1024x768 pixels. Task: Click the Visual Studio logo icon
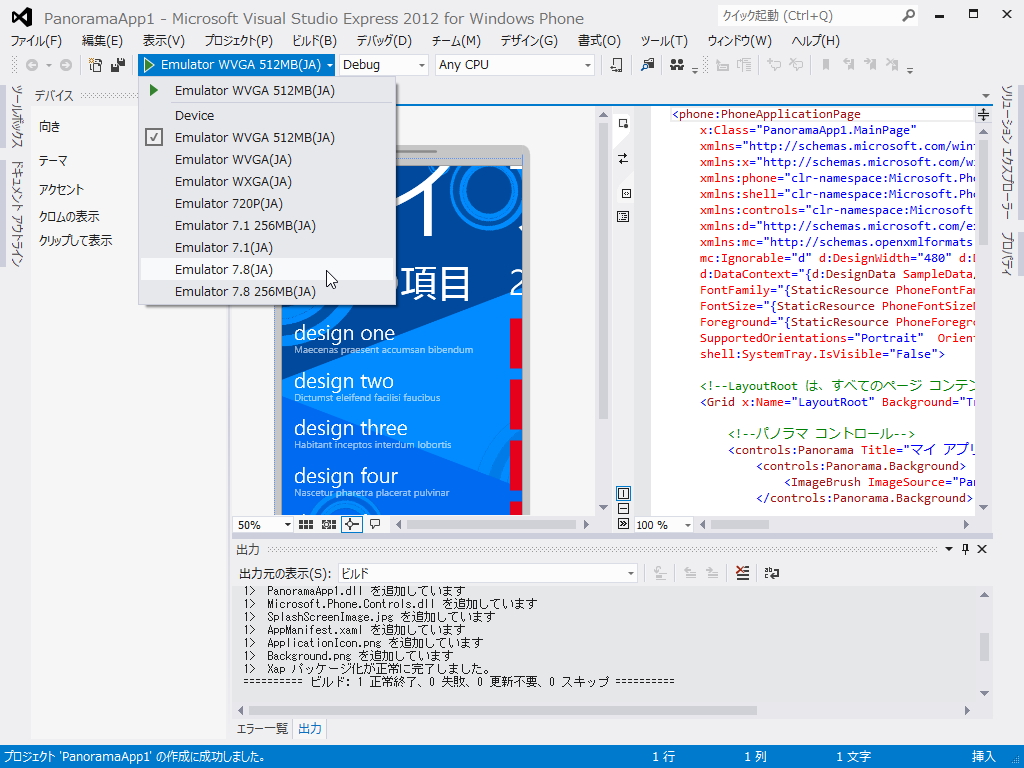coord(22,17)
